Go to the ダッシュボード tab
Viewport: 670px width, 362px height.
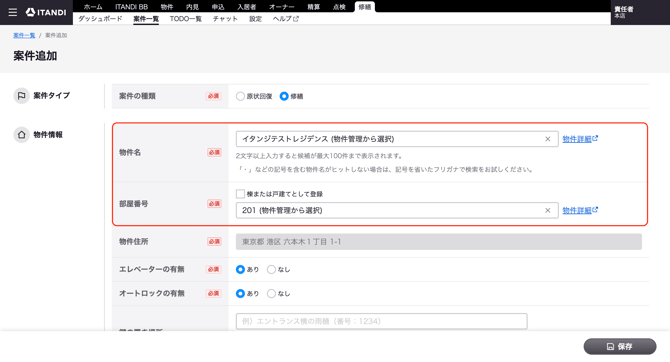click(100, 19)
